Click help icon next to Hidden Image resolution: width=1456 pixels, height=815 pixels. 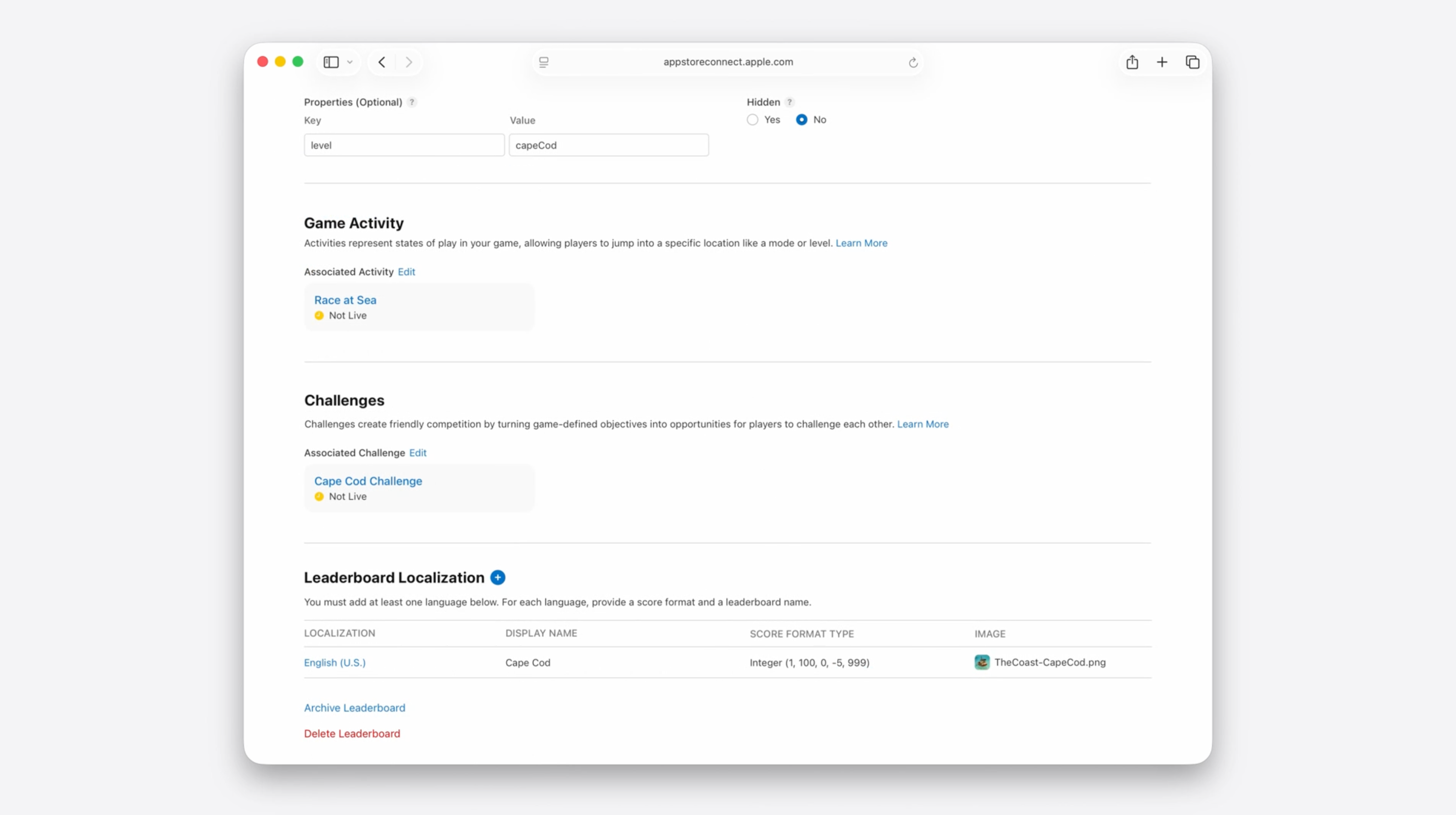point(790,103)
